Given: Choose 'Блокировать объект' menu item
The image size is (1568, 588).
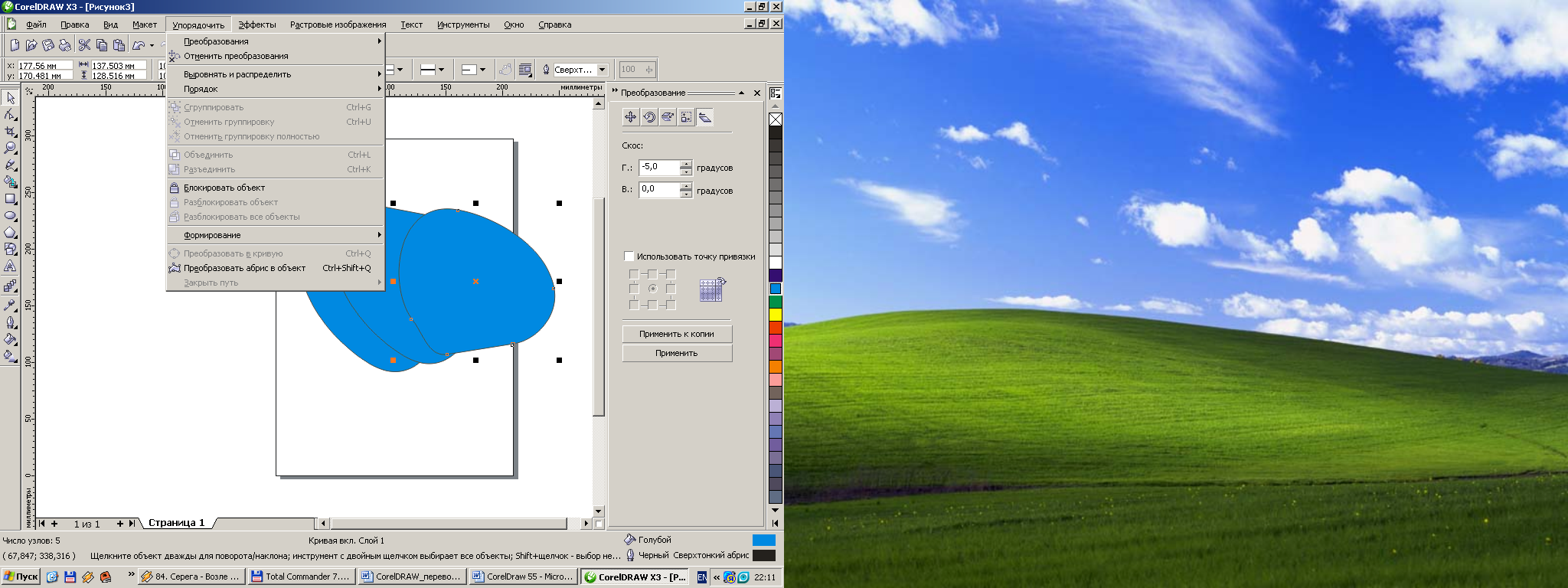Looking at the screenshot, I should point(276,188).
